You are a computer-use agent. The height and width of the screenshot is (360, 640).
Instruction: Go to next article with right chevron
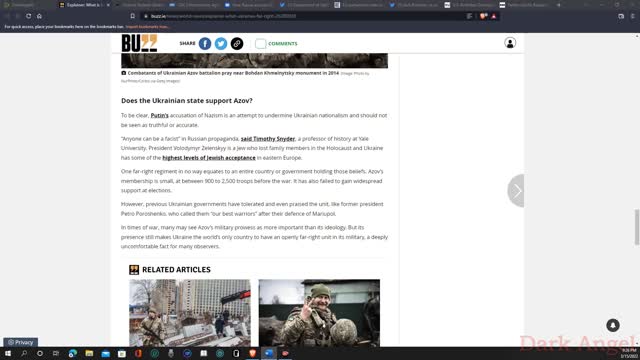pos(516,191)
